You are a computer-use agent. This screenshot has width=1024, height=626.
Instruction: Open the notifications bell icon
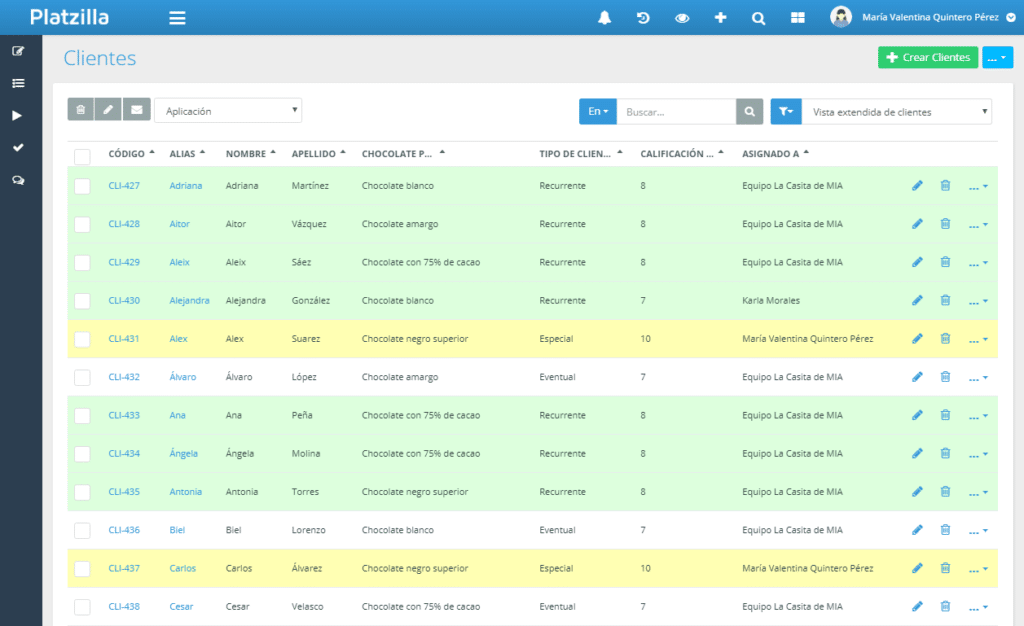(604, 17)
